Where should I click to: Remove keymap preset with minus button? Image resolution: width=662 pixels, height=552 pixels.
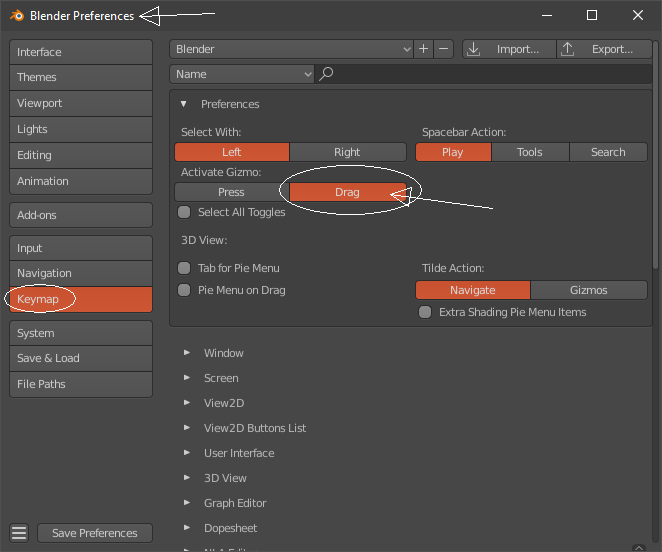point(443,49)
